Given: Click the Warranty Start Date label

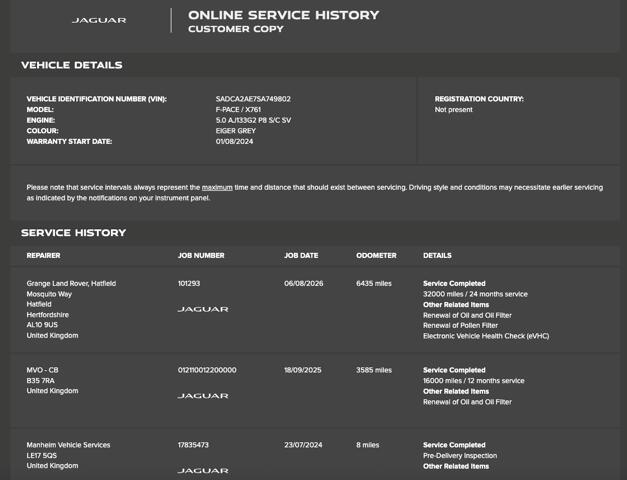Looking at the screenshot, I should pyautogui.click(x=69, y=141).
